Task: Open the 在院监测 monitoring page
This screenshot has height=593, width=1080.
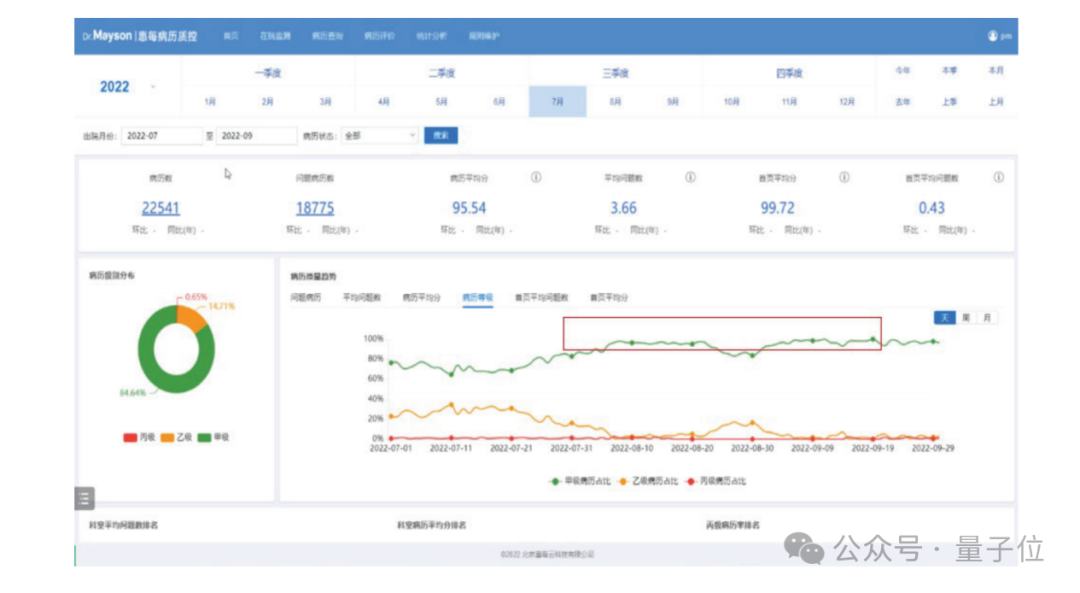Action: (277, 35)
